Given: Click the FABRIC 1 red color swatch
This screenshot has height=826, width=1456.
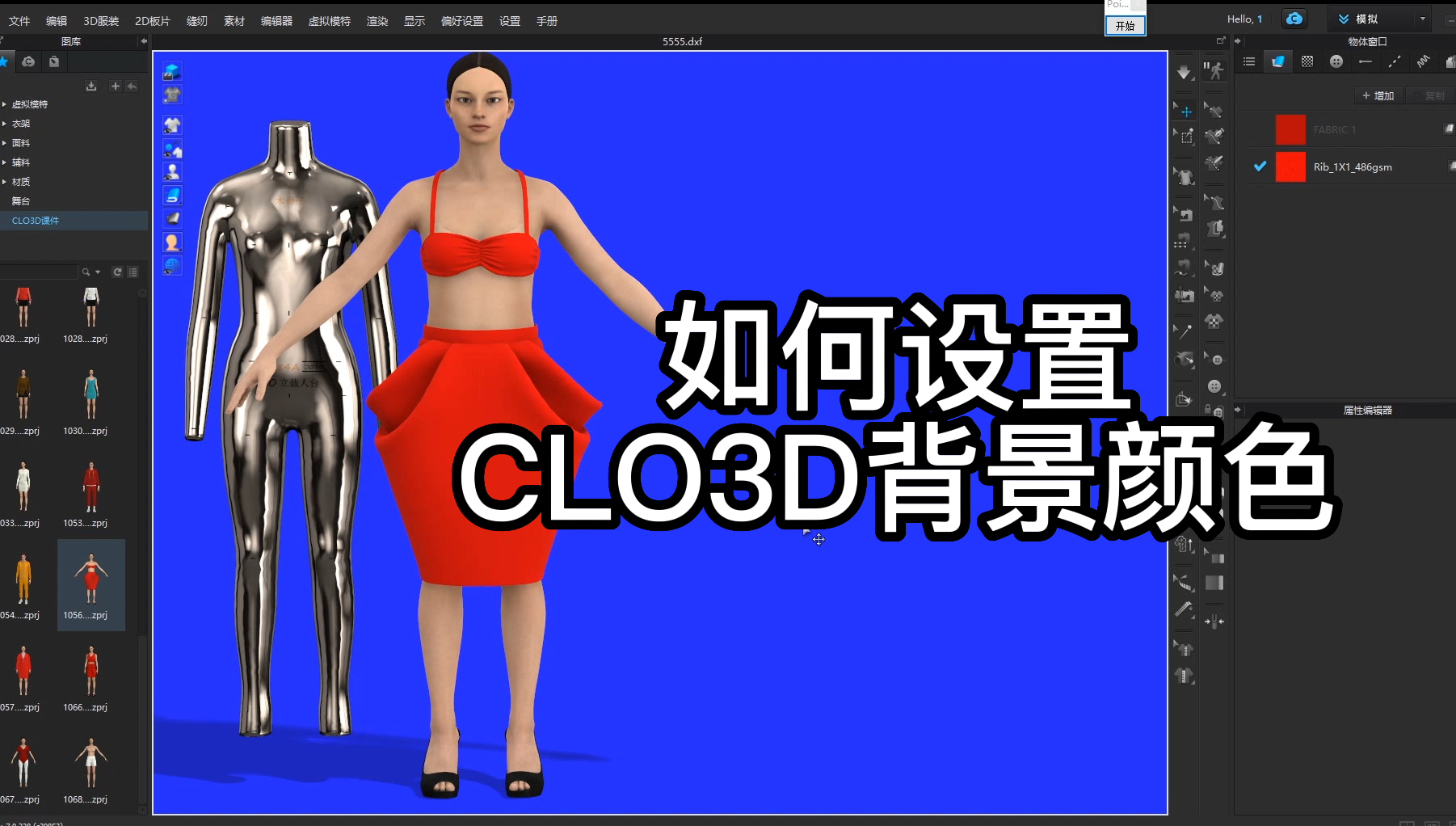Looking at the screenshot, I should click(1290, 129).
